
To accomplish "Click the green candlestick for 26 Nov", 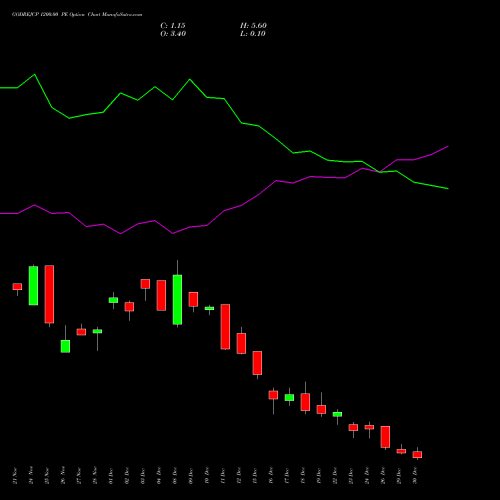I will click(65, 346).
